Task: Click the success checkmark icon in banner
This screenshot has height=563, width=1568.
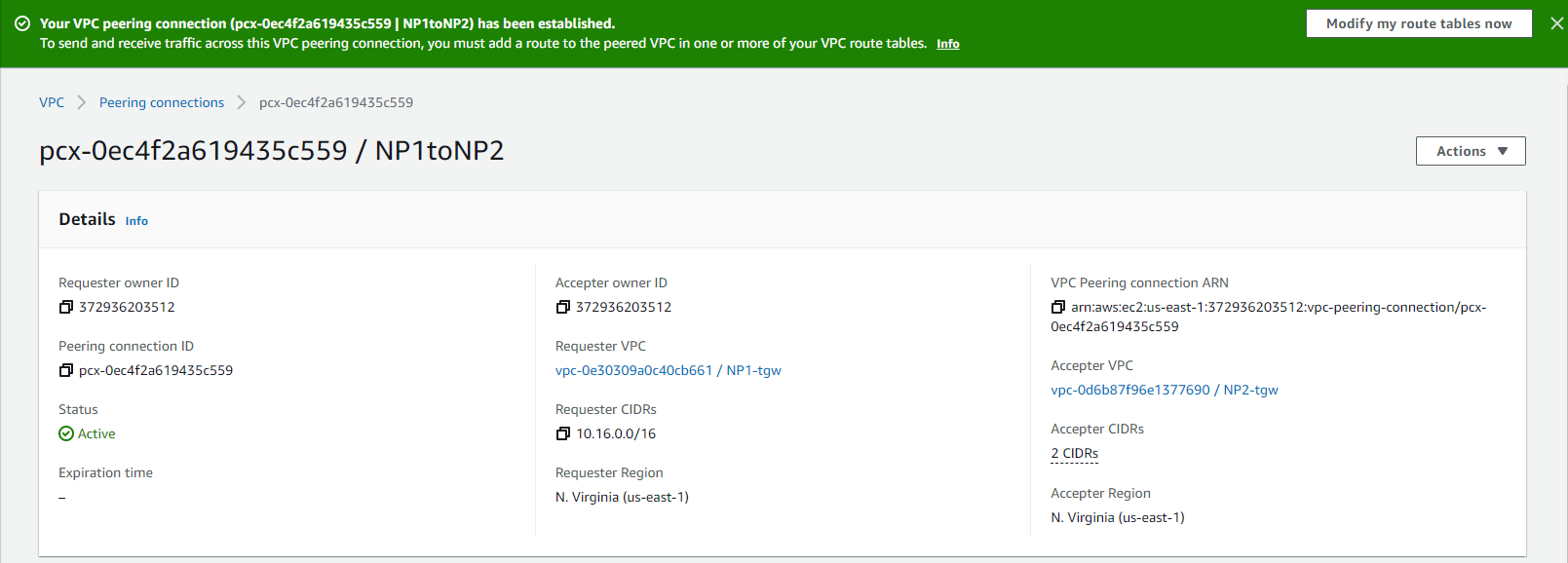Action: (x=22, y=23)
